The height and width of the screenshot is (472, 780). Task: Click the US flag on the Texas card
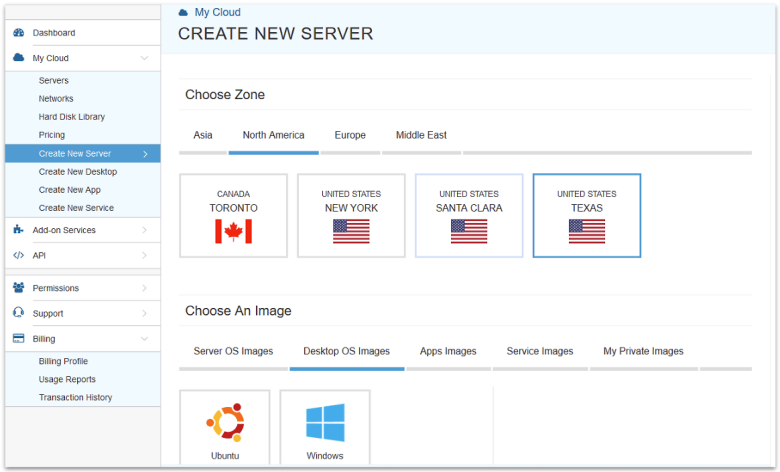pos(587,231)
